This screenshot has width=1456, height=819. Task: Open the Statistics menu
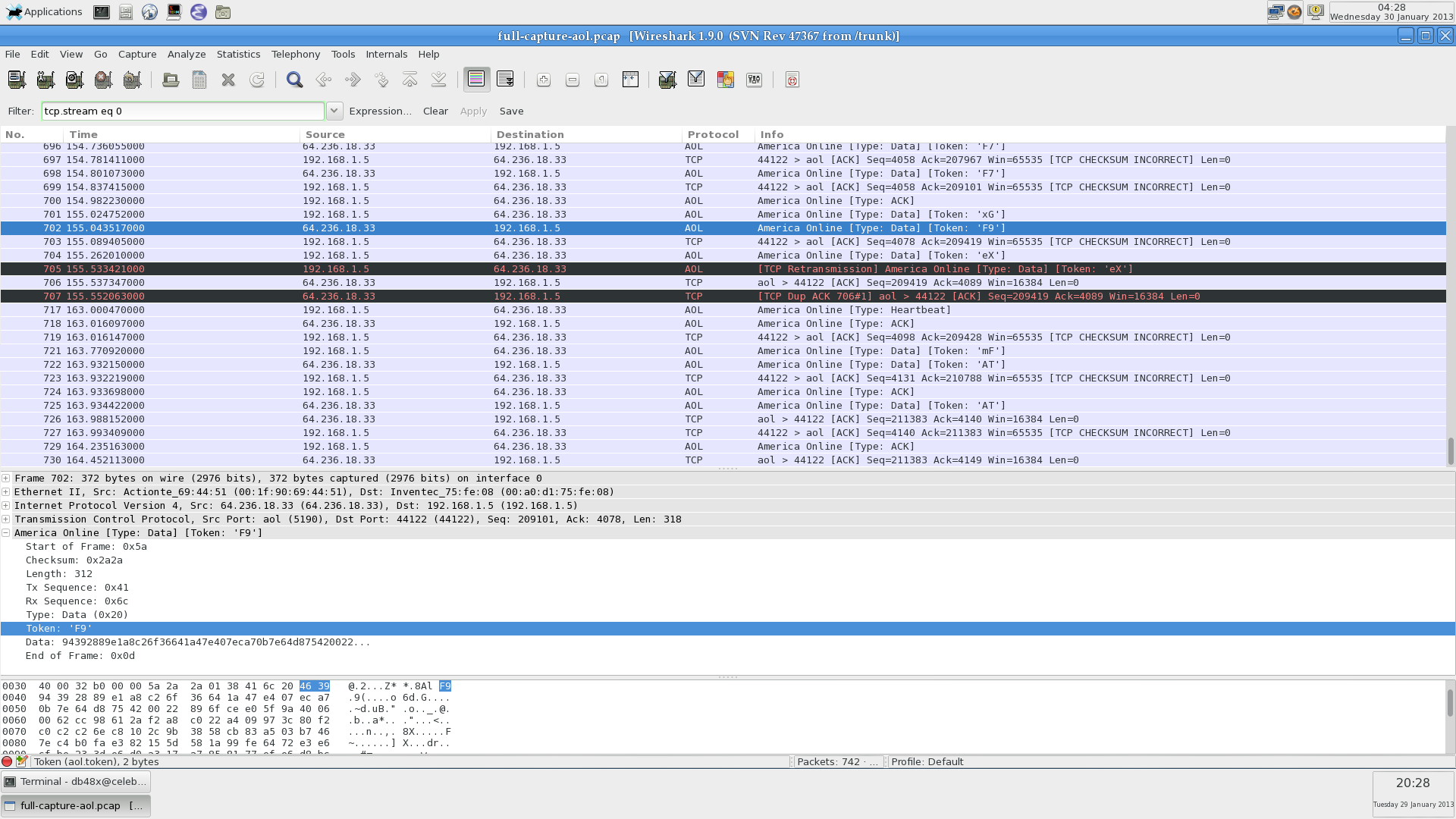[x=238, y=54]
